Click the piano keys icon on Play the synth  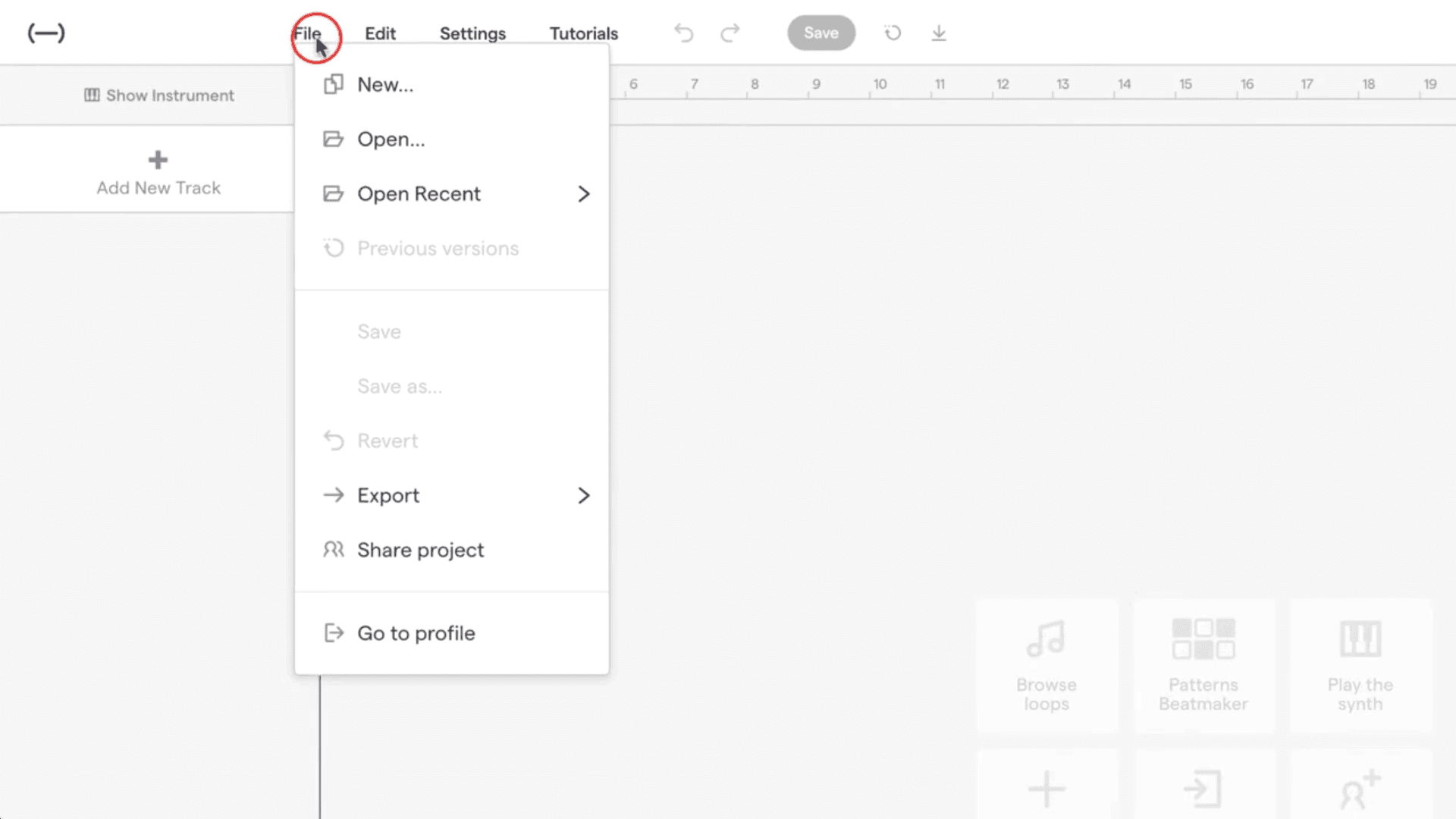(x=1360, y=639)
